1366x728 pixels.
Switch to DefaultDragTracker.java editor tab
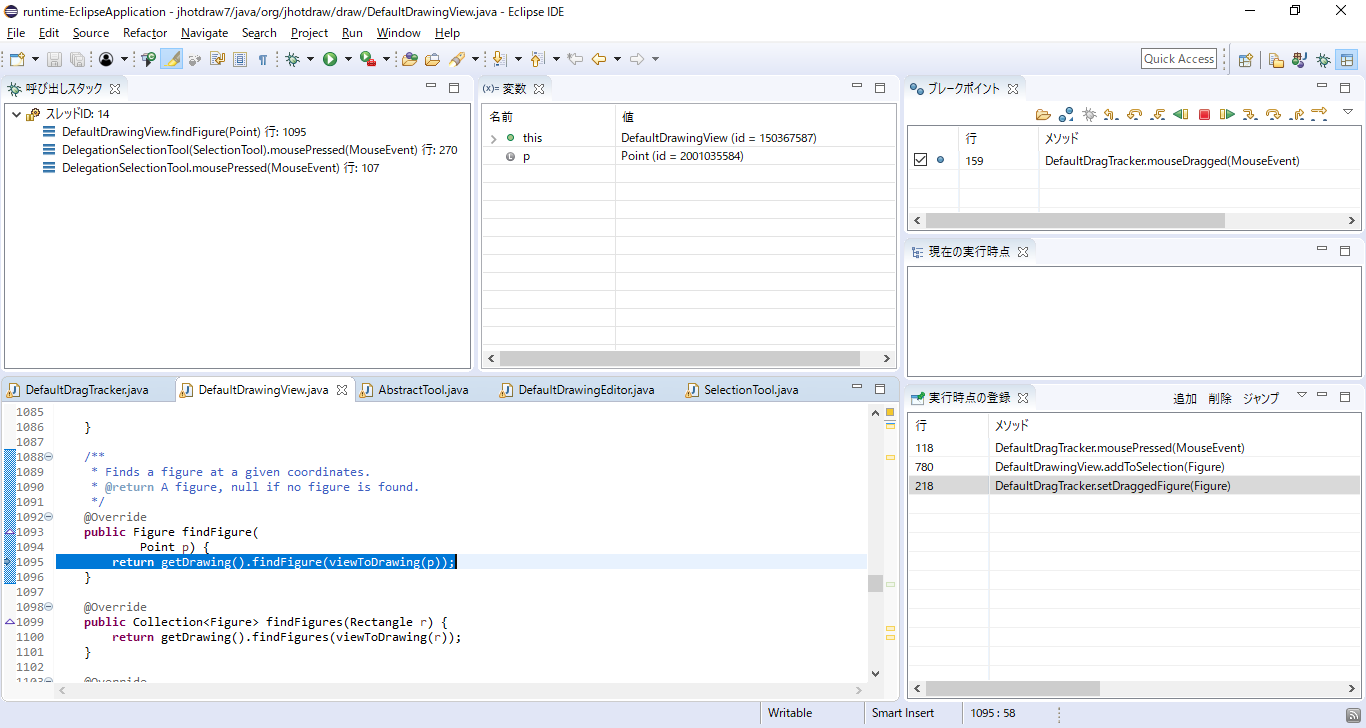click(x=87, y=390)
